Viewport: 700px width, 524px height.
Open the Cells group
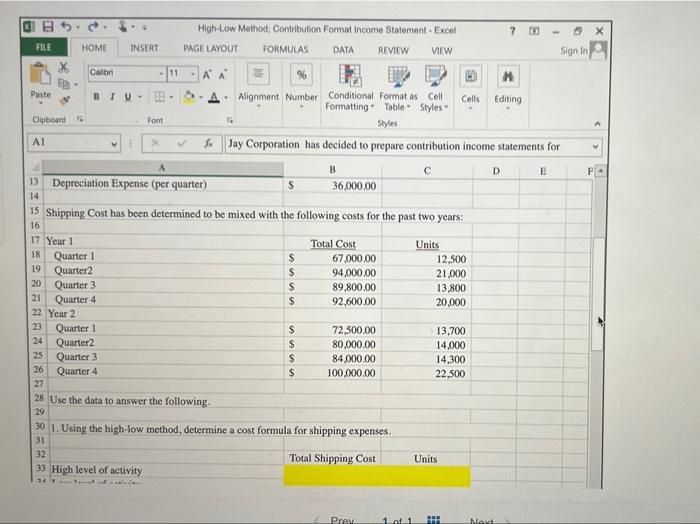point(471,87)
